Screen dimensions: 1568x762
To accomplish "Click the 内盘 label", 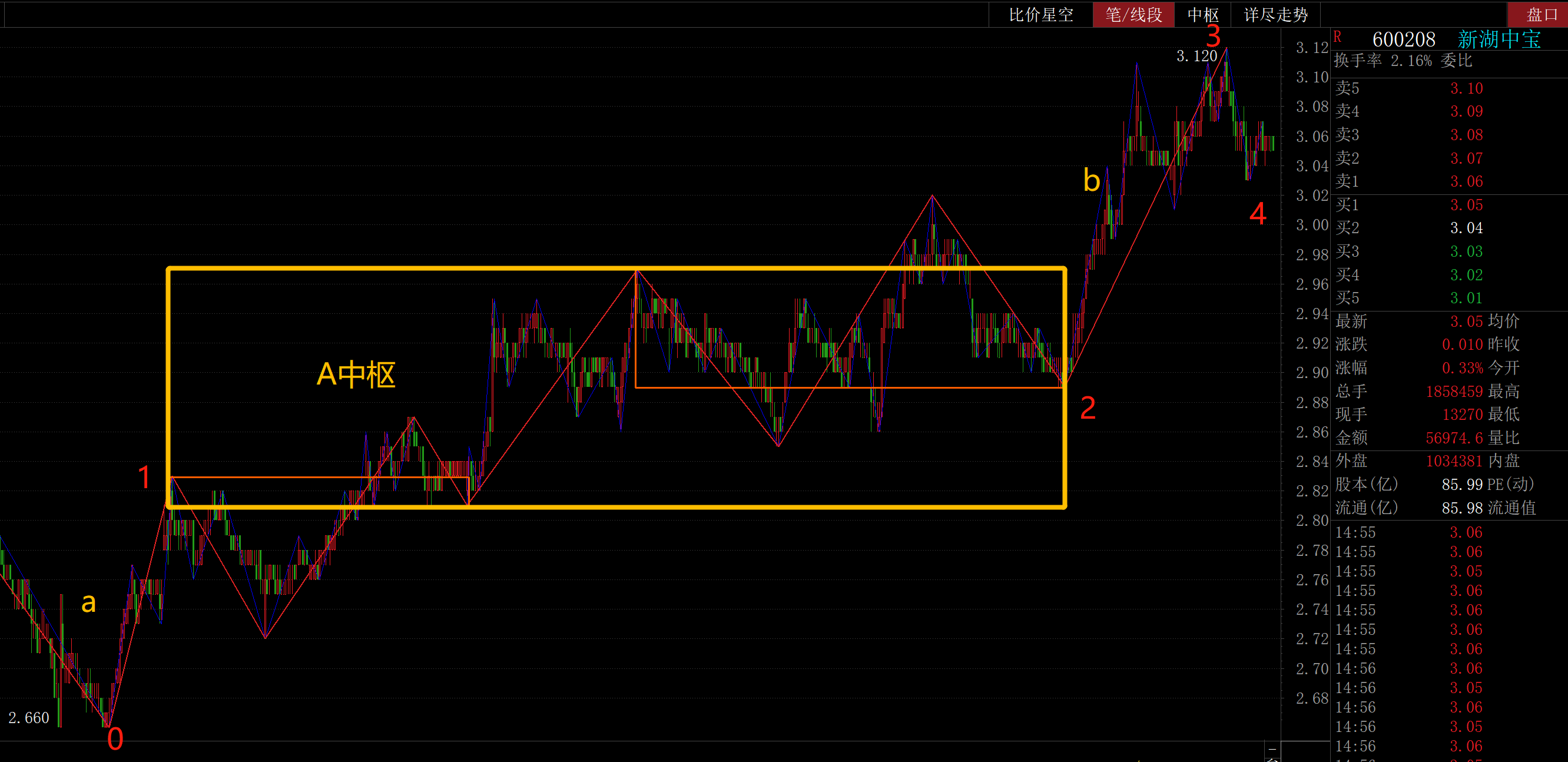I will pyautogui.click(x=1504, y=461).
